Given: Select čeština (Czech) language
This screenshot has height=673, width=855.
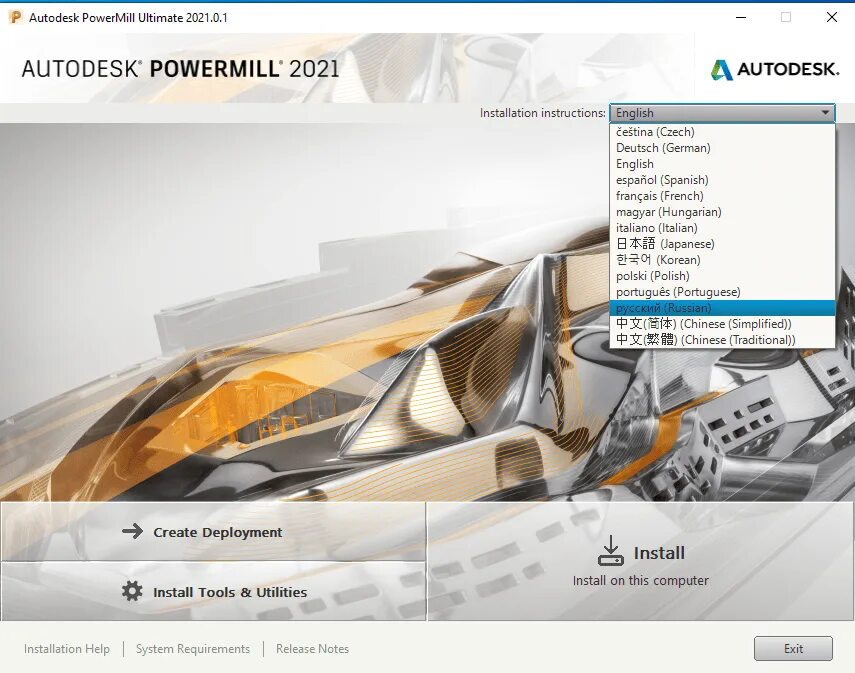Looking at the screenshot, I should pyautogui.click(x=722, y=132).
